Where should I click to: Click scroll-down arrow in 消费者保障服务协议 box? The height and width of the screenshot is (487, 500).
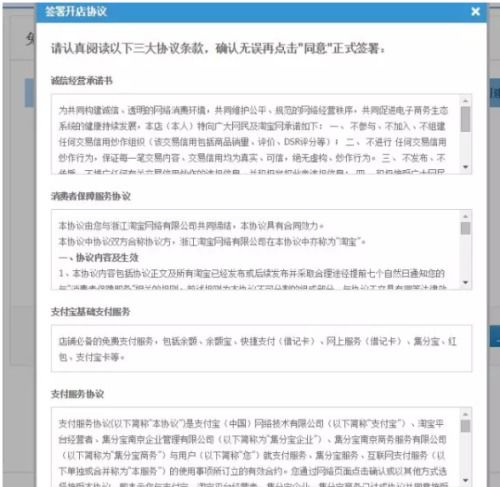[466, 282]
